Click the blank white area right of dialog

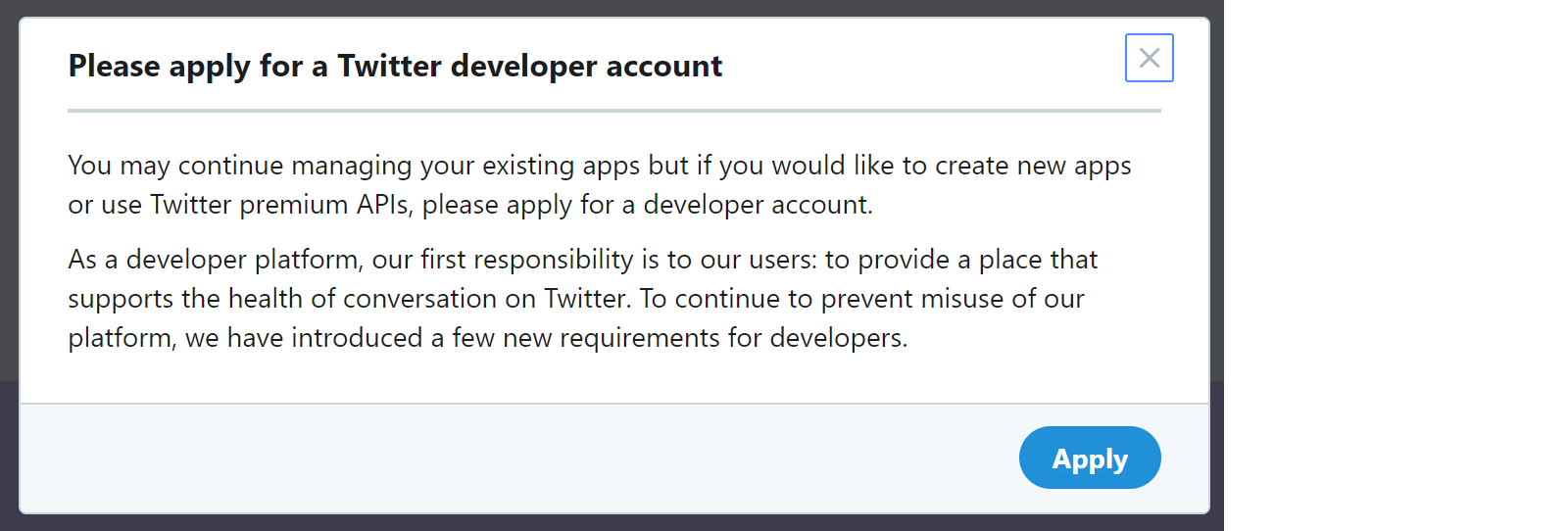[x=1392, y=265]
